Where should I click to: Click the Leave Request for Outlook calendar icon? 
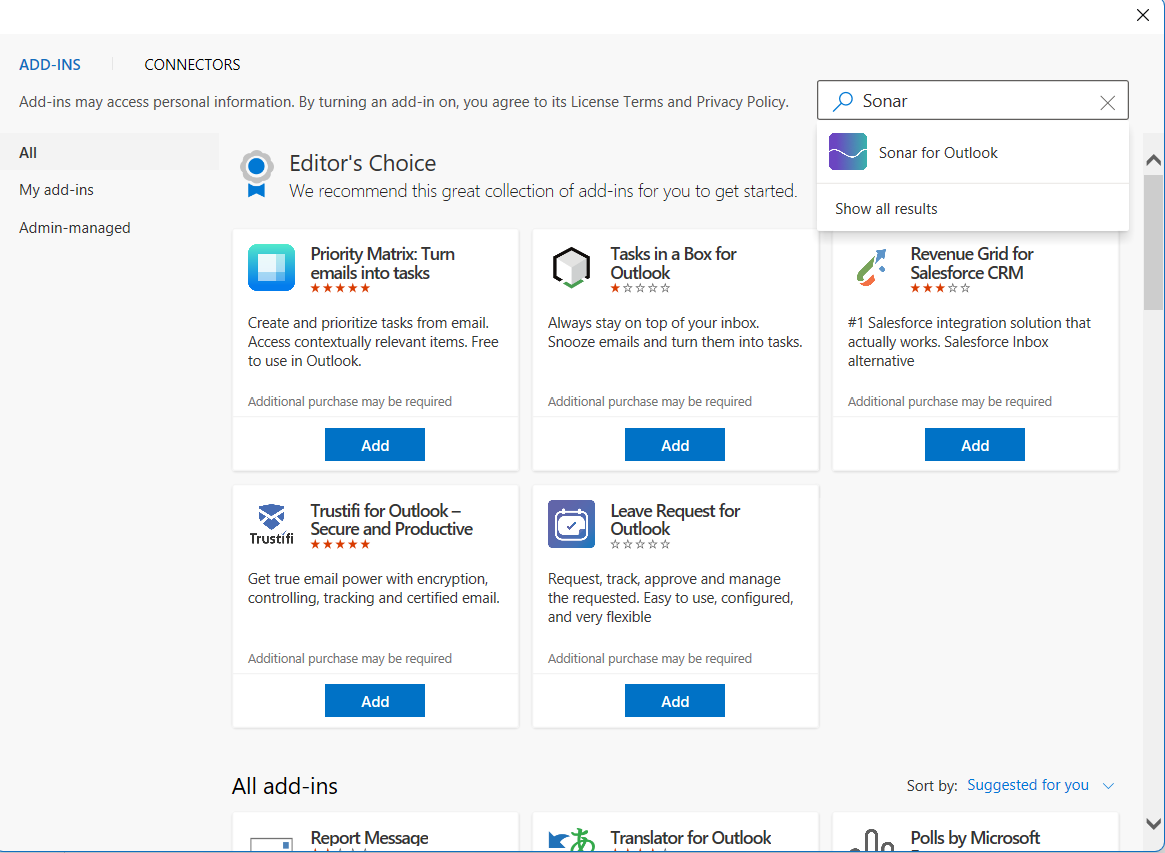(571, 523)
